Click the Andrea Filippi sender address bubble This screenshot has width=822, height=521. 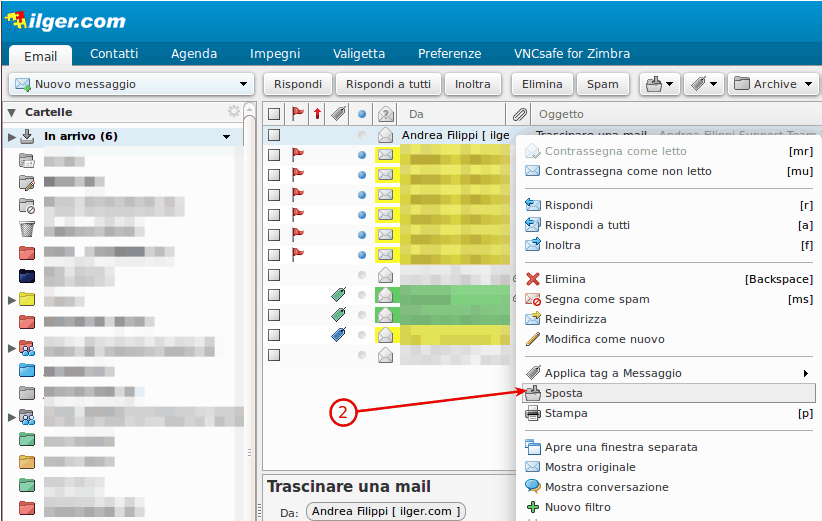pyautogui.click(x=386, y=511)
